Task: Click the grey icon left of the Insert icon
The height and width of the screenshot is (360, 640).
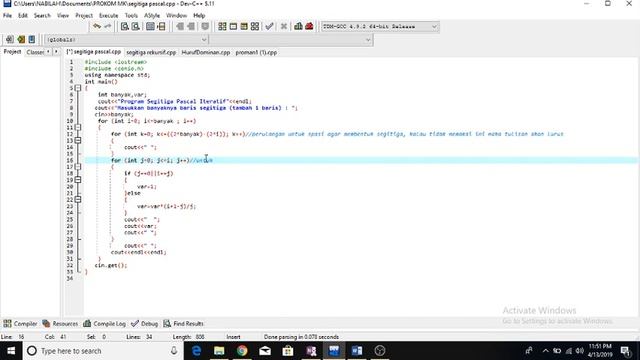Action: [x=10, y=40]
